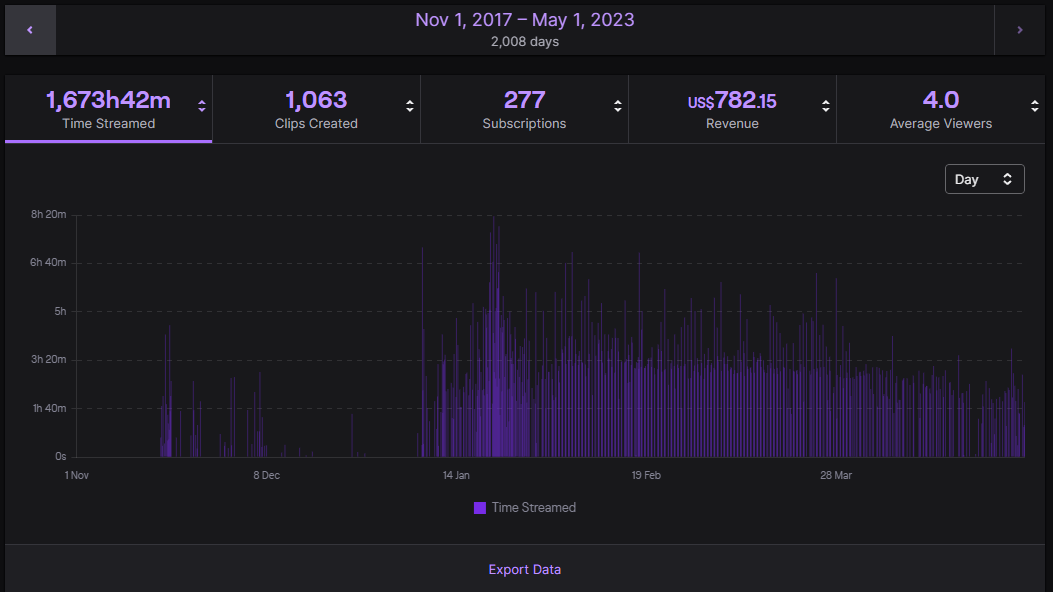The image size is (1053, 592).
Task: Click the 14 Jan axis label
Action: pos(456,475)
